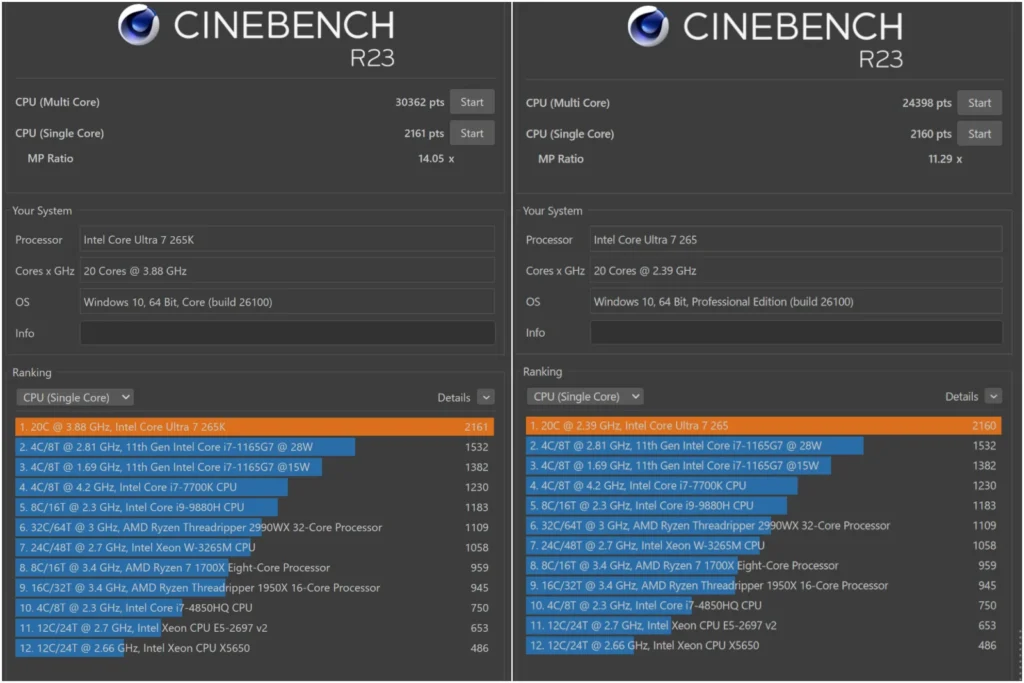Select Core i9-9880H row in left ranking
1024x683 pixels.
click(x=255, y=507)
